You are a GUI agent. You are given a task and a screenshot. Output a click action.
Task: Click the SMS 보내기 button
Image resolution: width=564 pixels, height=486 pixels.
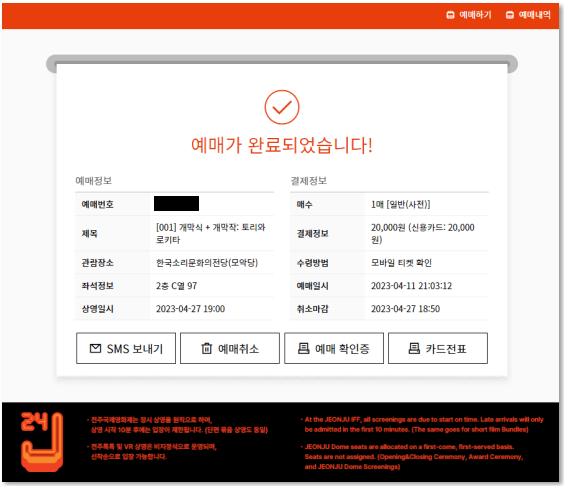point(126,348)
